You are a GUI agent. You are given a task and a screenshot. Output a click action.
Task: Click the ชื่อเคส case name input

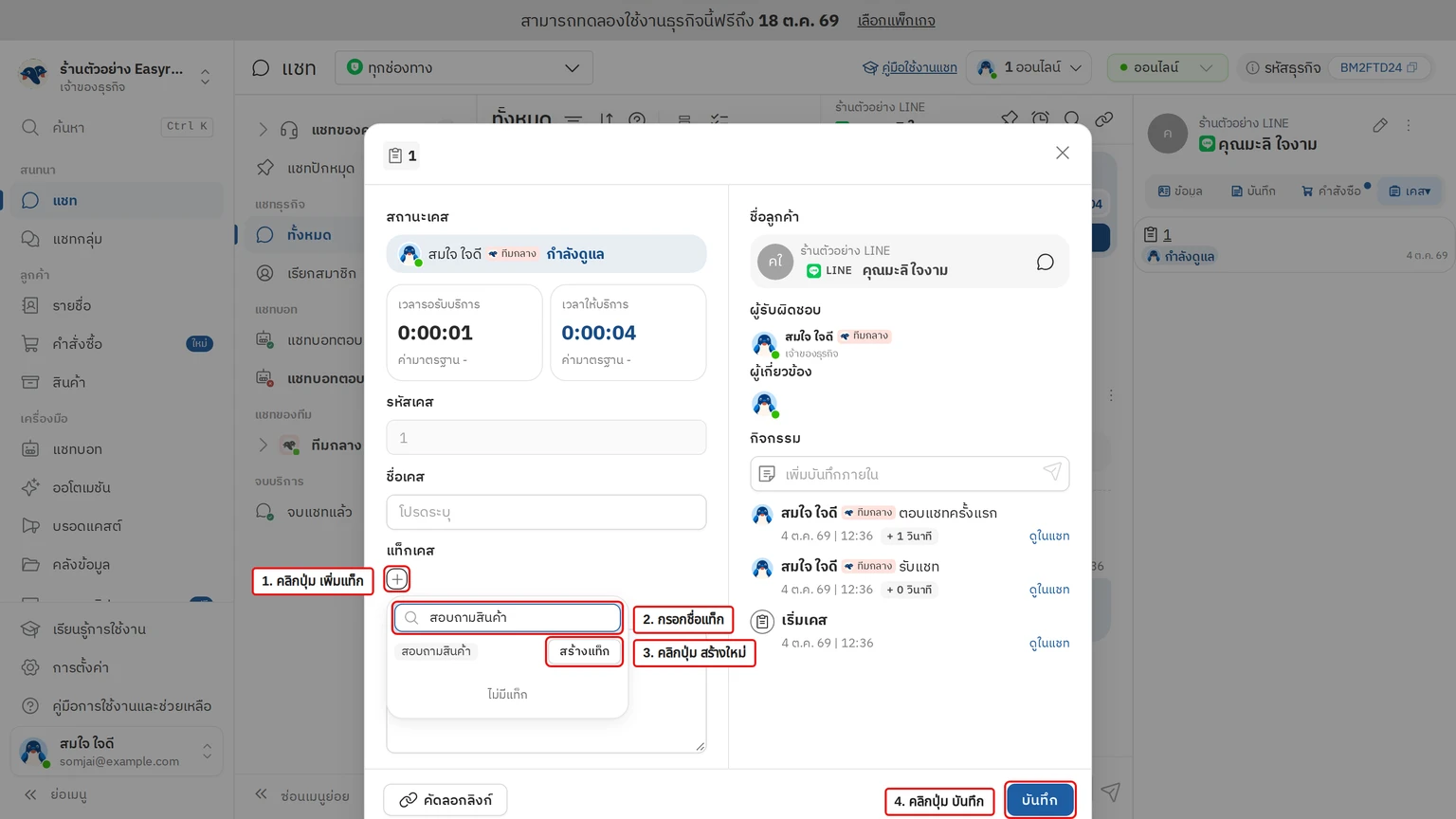click(x=546, y=512)
